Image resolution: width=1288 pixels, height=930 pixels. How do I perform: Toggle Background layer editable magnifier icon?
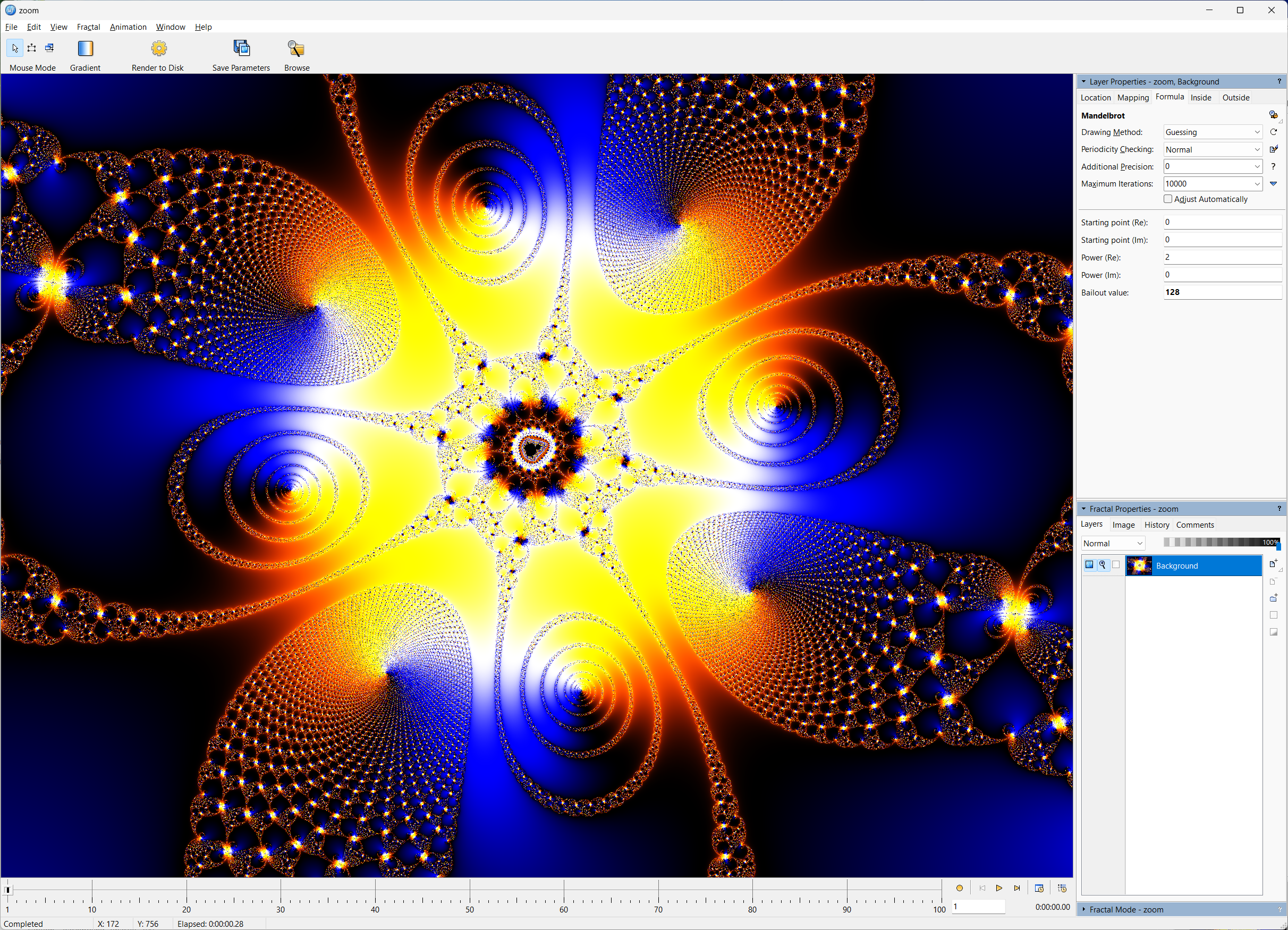1103,565
